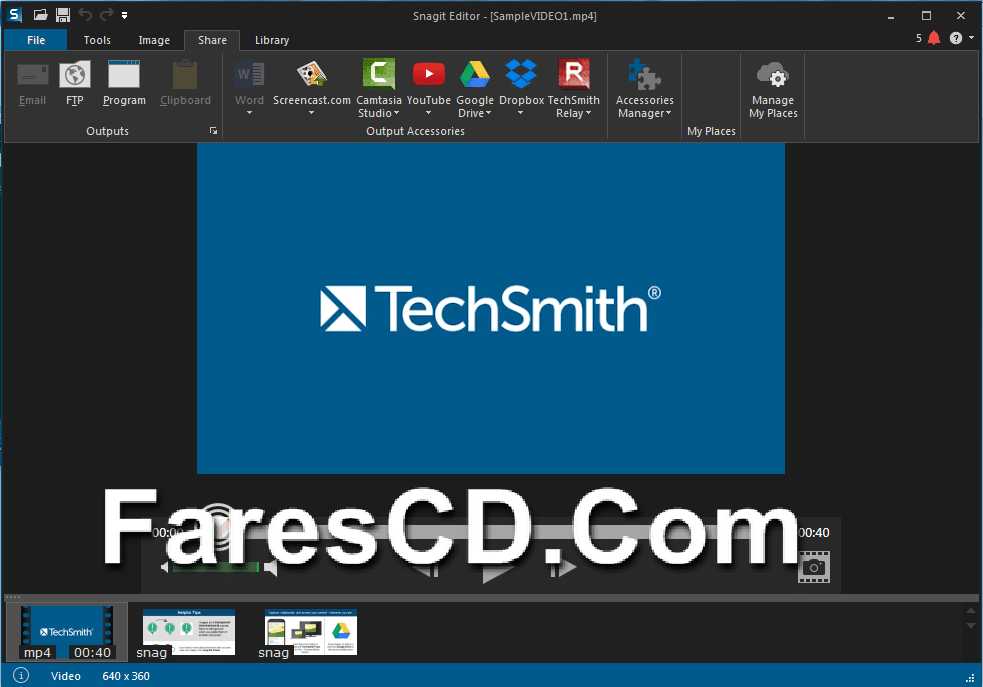Play the video
983x687 pixels.
[x=497, y=570]
